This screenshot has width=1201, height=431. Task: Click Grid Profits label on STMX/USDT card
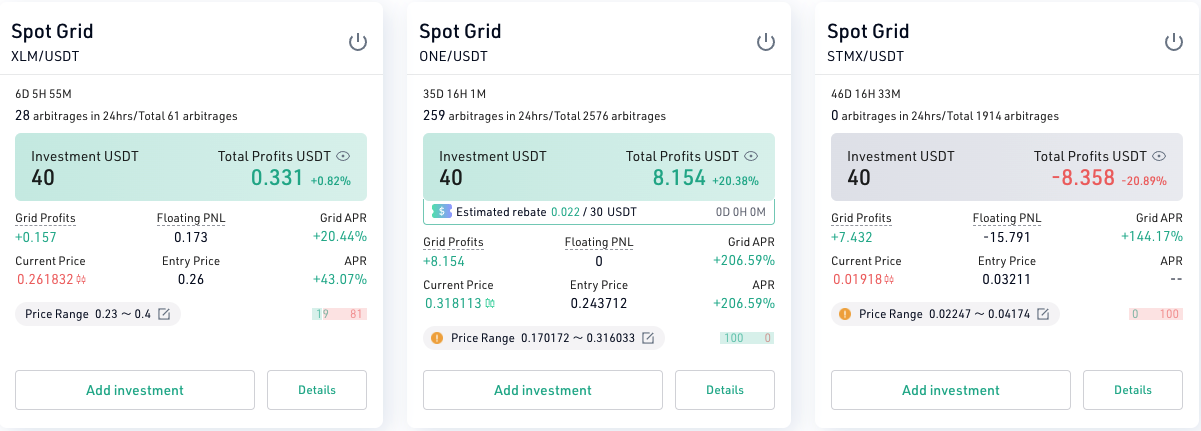pos(861,218)
